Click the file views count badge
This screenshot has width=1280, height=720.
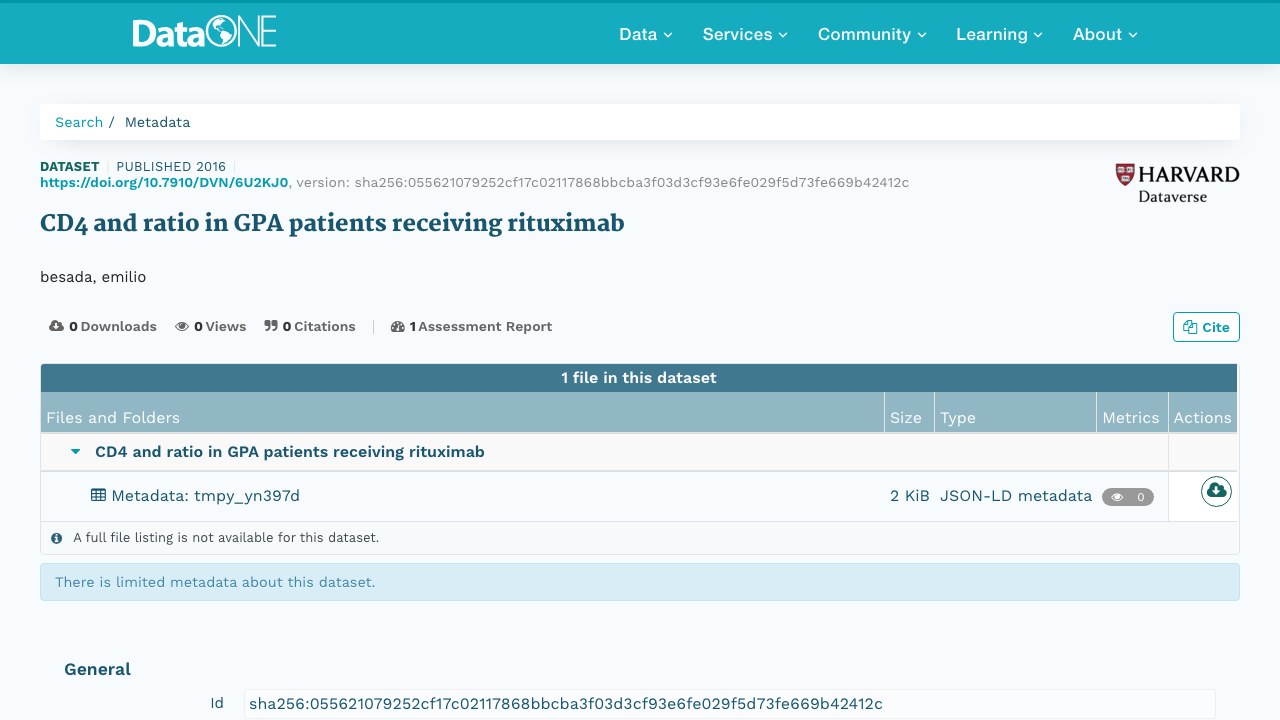tap(1128, 496)
